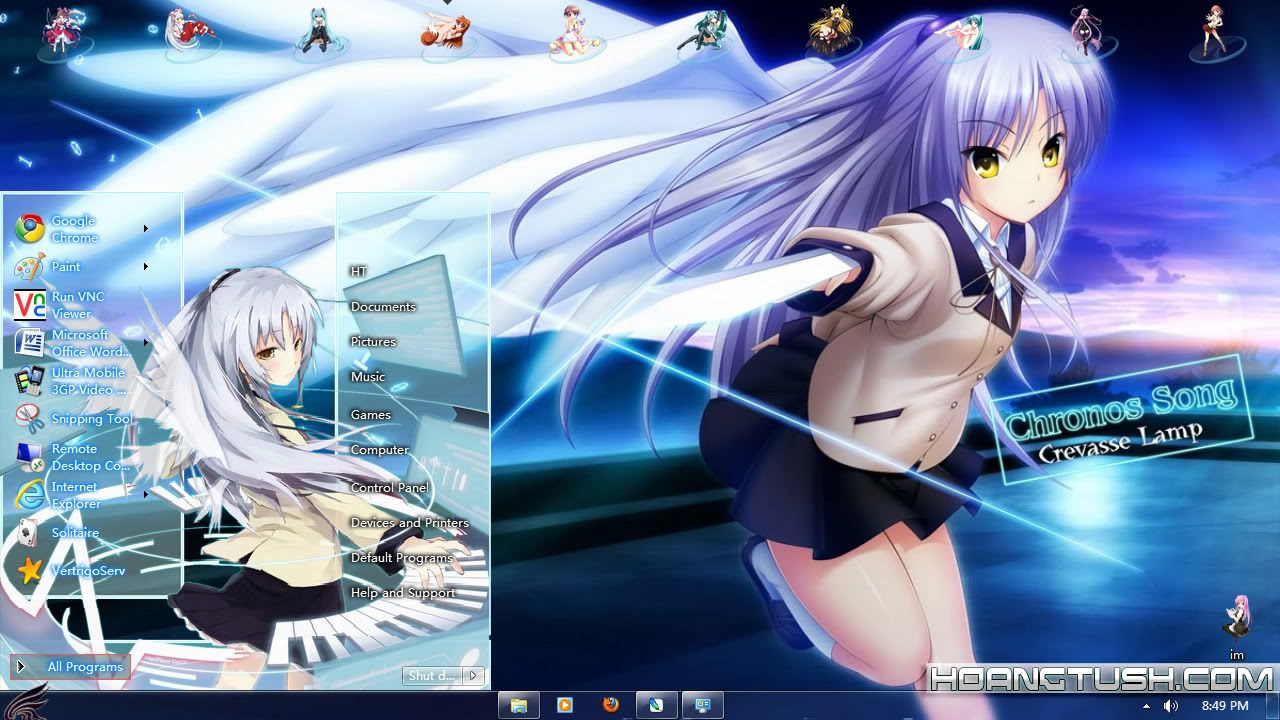Open the HT user folder
Viewport: 1280px width, 720px height.
point(359,272)
